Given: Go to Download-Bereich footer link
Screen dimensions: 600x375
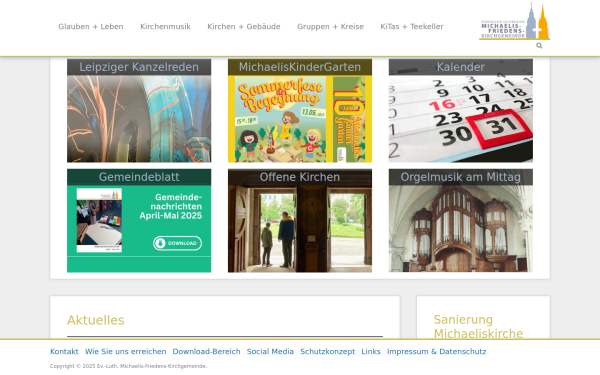Looking at the screenshot, I should point(206,351).
